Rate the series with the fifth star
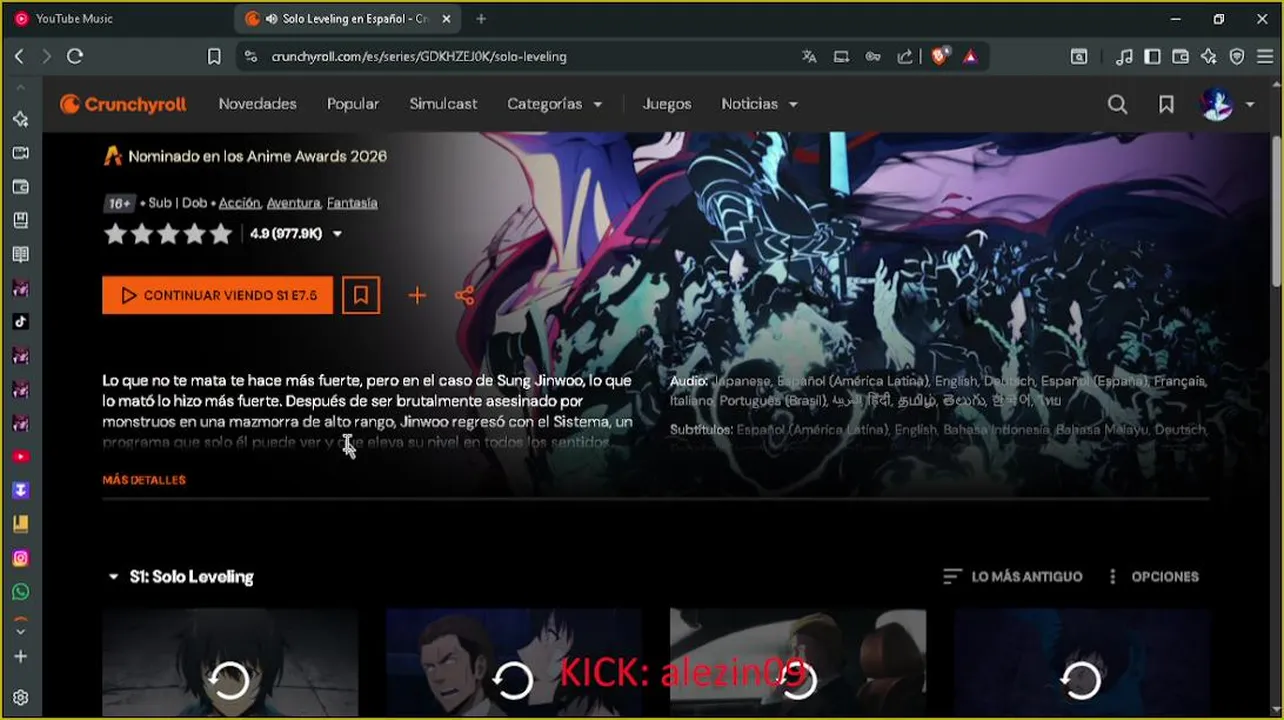The image size is (1284, 720). click(x=220, y=234)
